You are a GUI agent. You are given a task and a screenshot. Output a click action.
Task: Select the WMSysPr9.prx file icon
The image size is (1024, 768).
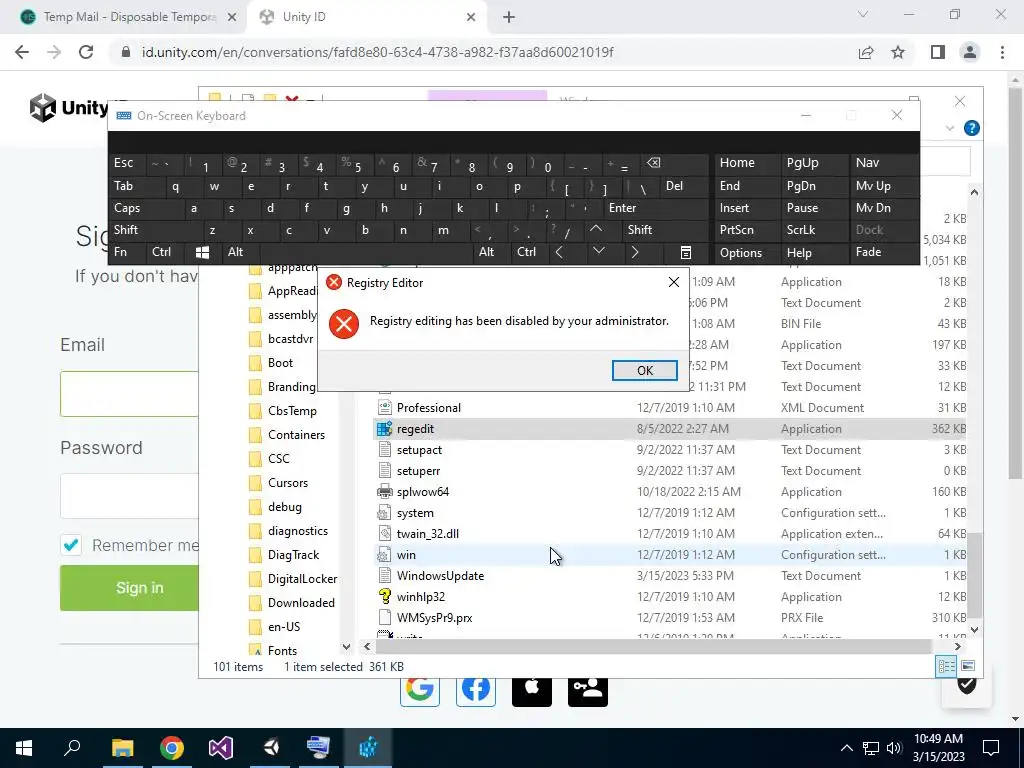(x=385, y=617)
